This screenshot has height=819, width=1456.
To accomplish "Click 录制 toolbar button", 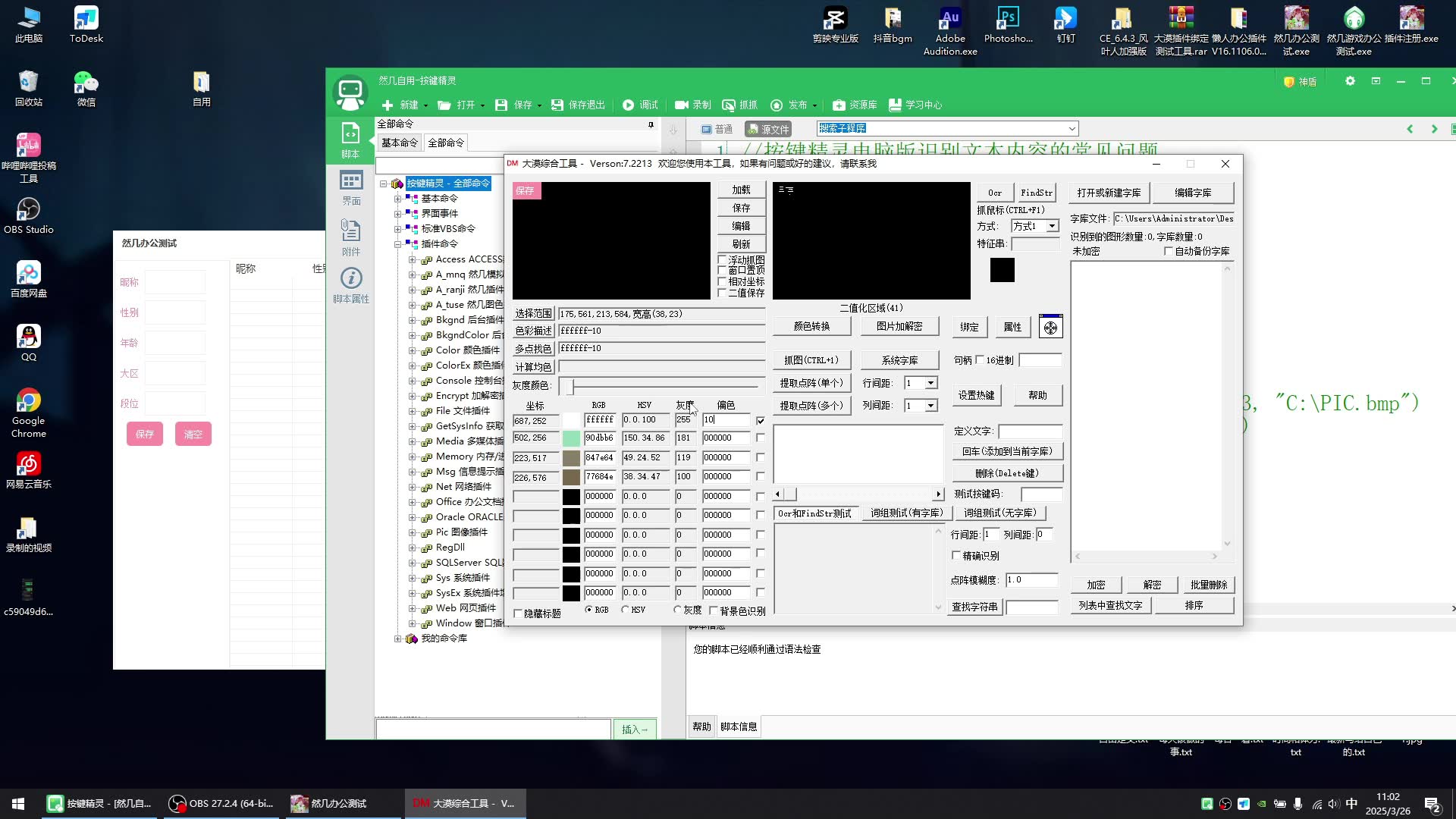I will 693,105.
